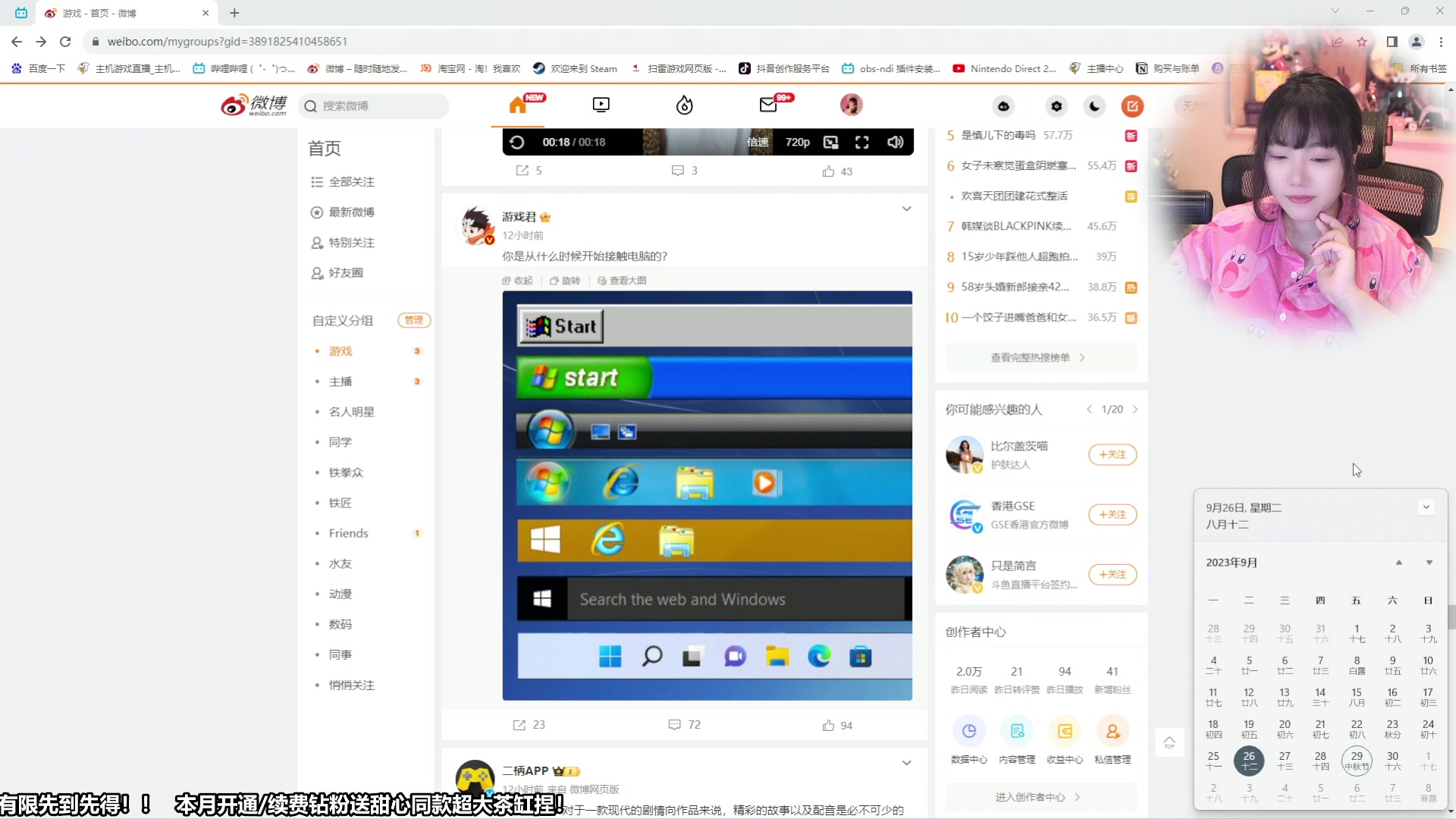Open the settings gear icon in header
Viewport: 1456px width, 819px height.
tap(1056, 106)
